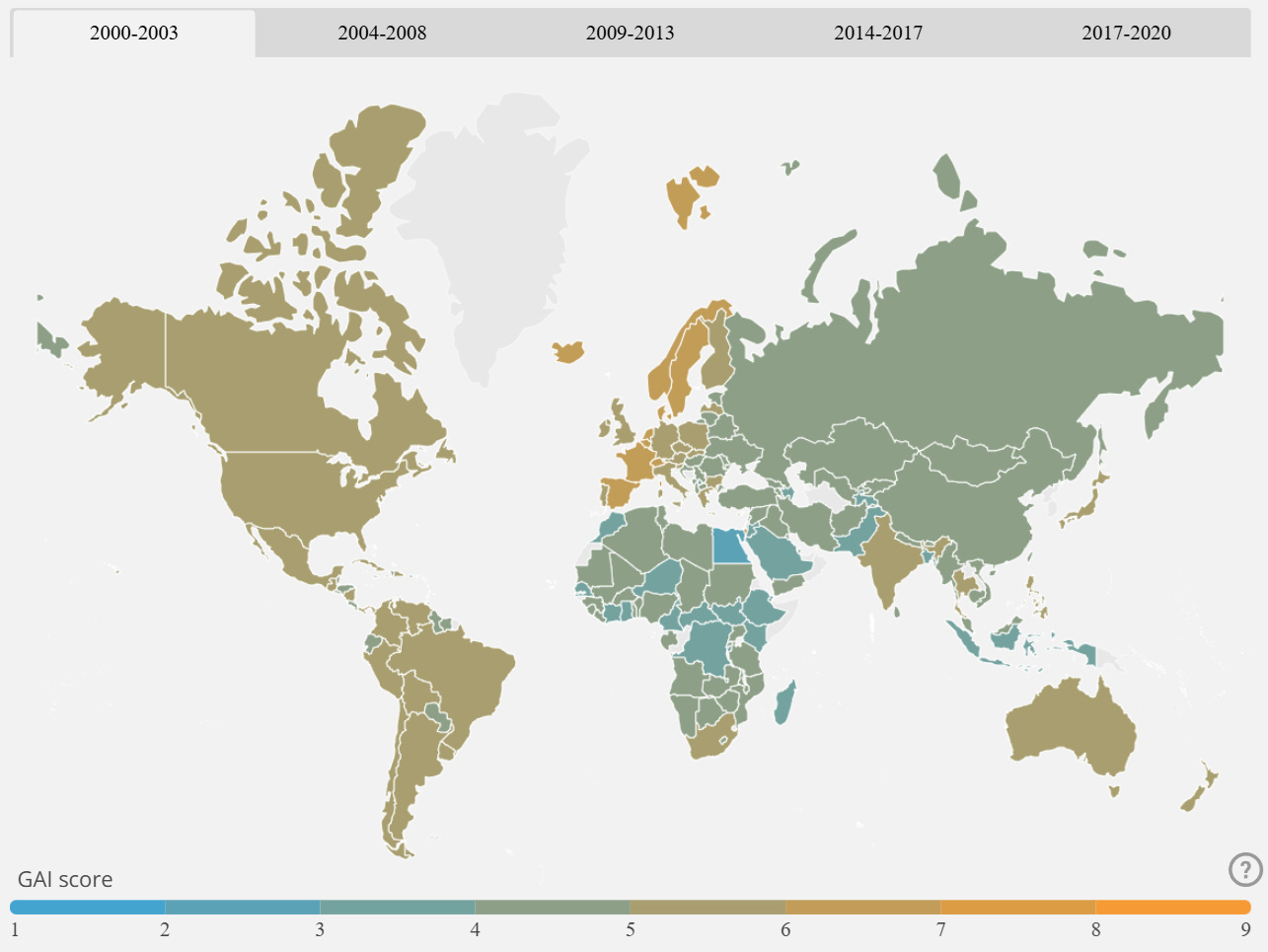Select the 2–3 legend color segment
This screenshot has width=1268, height=952.
click(242, 907)
